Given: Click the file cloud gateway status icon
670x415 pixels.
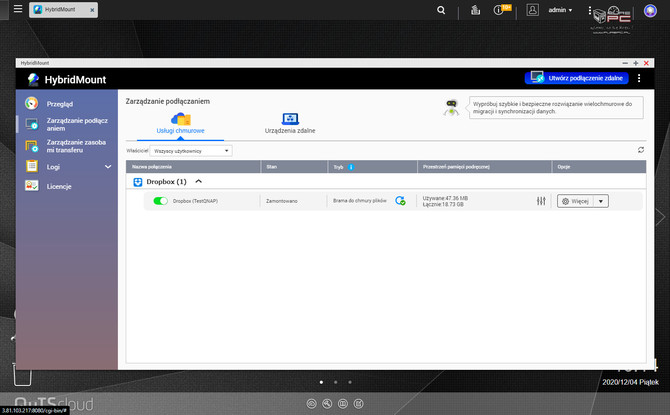Looking at the screenshot, I should tap(400, 201).
